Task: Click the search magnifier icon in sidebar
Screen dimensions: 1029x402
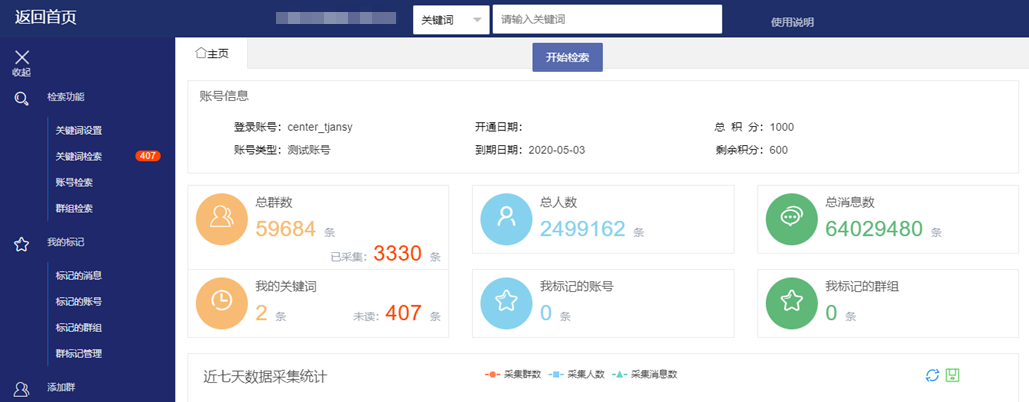Action: point(21,98)
